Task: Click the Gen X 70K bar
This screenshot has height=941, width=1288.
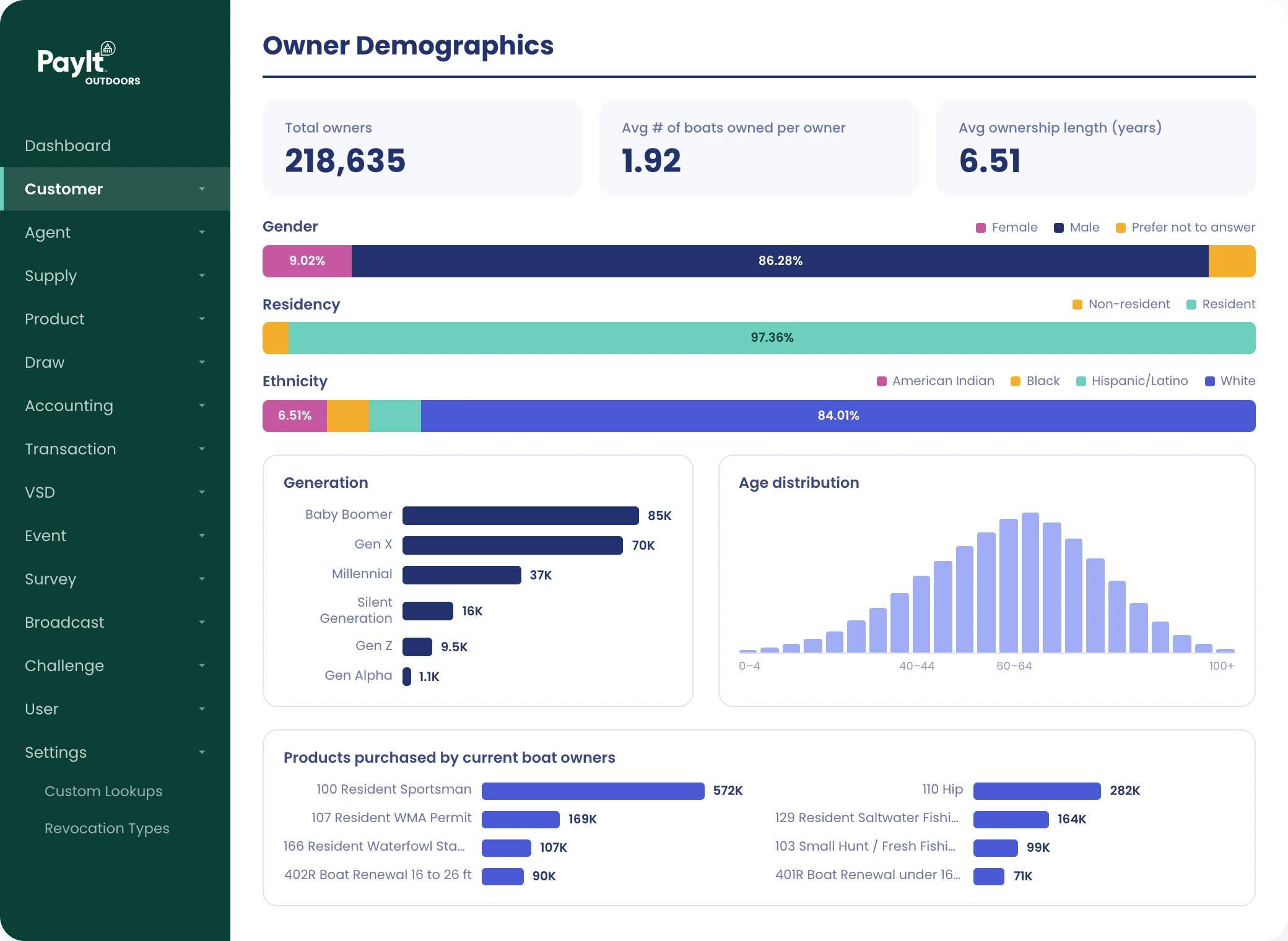Action: click(513, 545)
